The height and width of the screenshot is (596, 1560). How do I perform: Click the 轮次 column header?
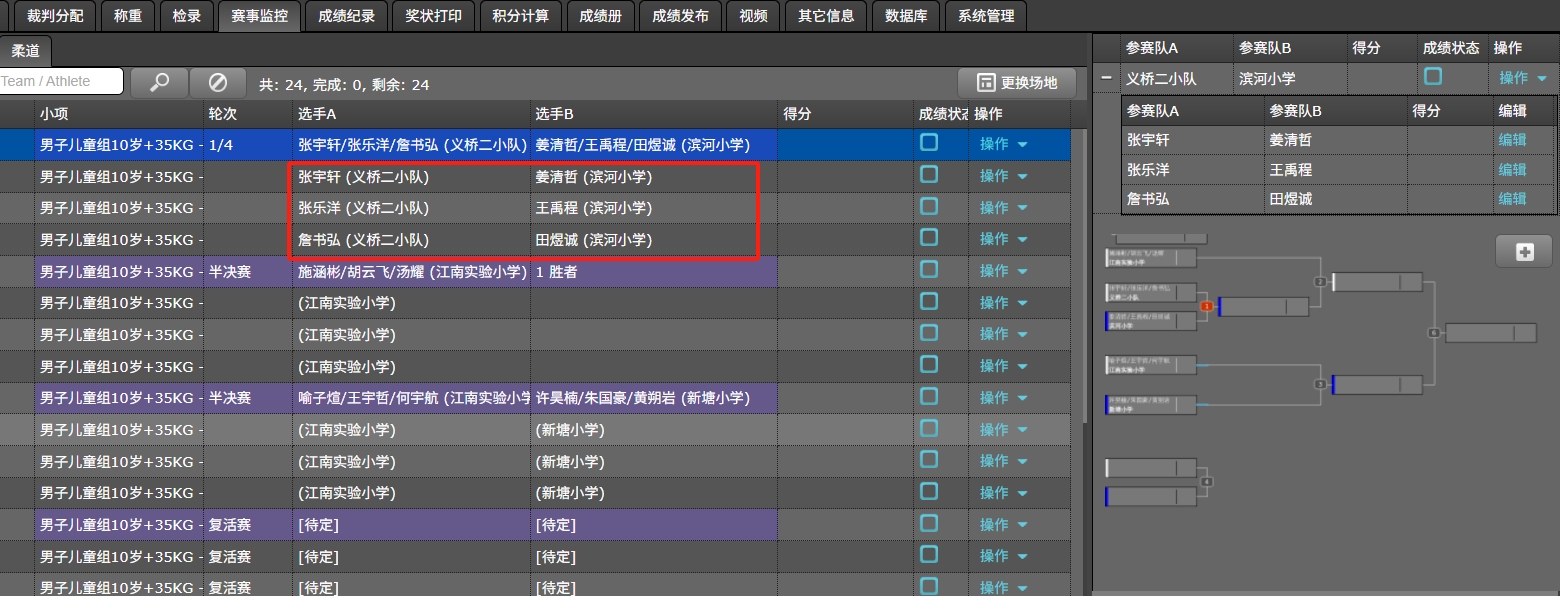click(248, 114)
